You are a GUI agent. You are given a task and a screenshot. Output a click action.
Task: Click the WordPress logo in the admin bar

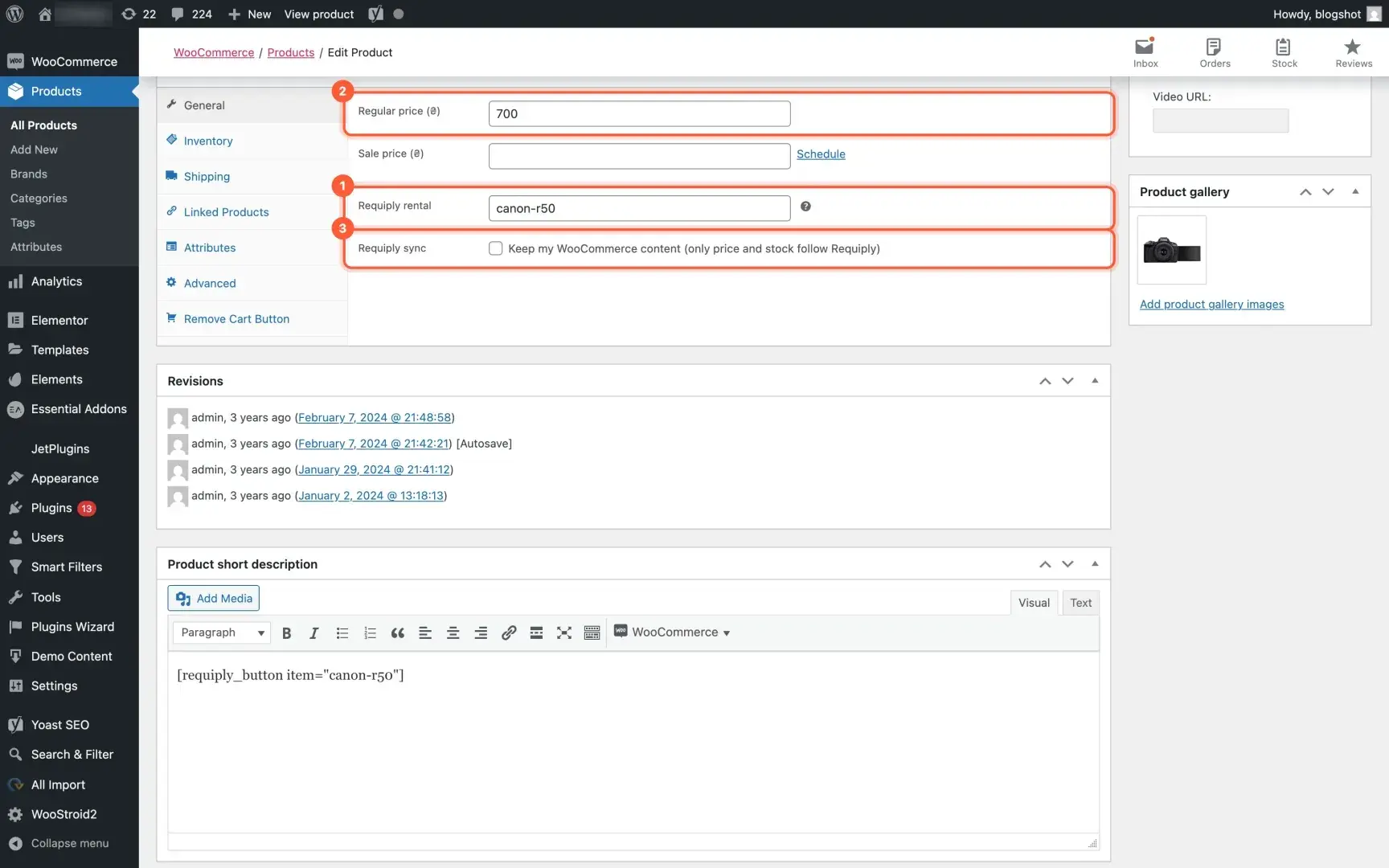(x=14, y=14)
